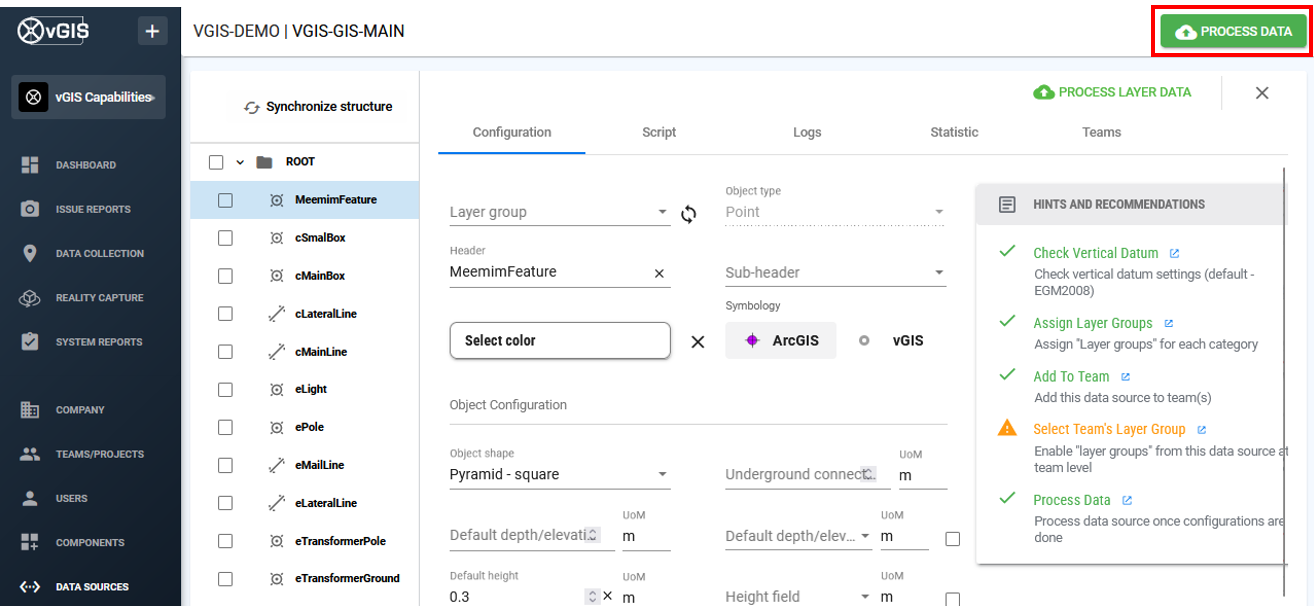Open Issue Reports in sidebar
This screenshot has height=606, width=1314.
coord(92,209)
